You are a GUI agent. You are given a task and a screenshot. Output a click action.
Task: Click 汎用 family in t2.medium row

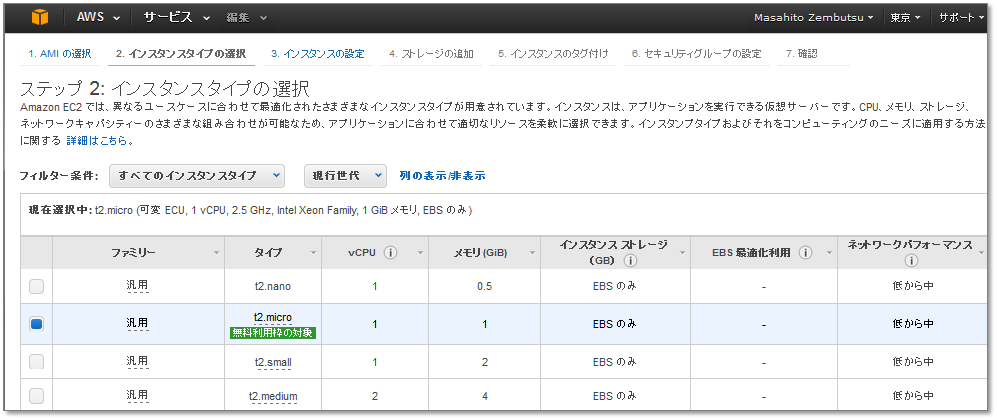click(137, 396)
